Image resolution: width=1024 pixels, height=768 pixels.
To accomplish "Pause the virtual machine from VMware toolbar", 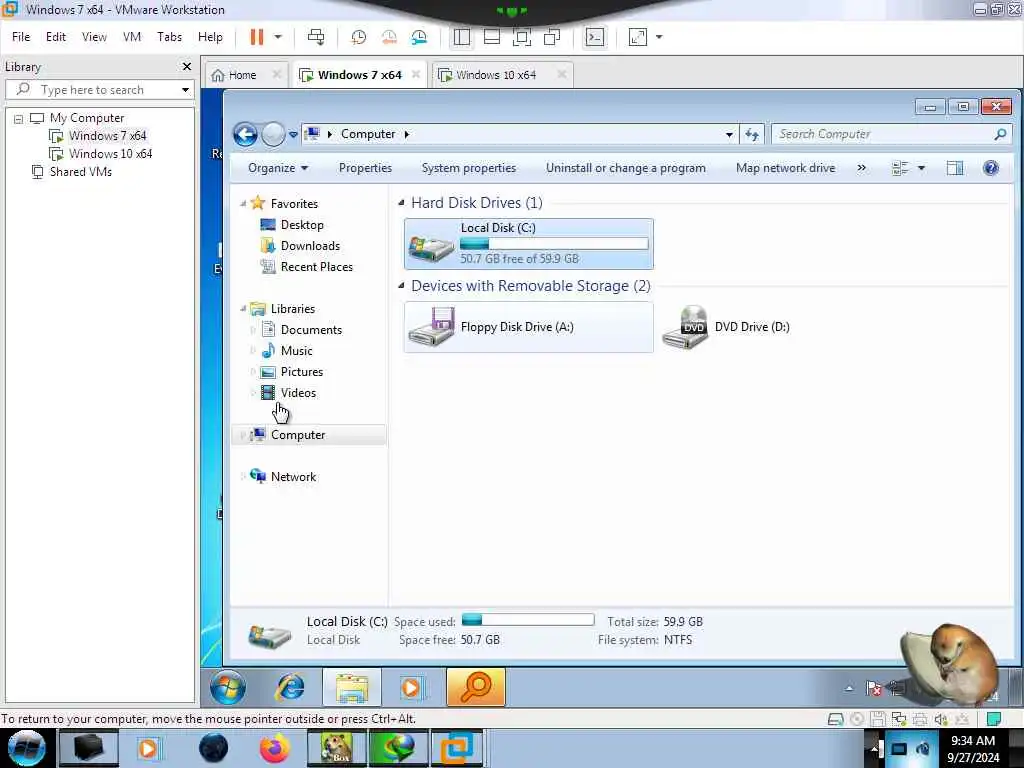I will point(257,37).
